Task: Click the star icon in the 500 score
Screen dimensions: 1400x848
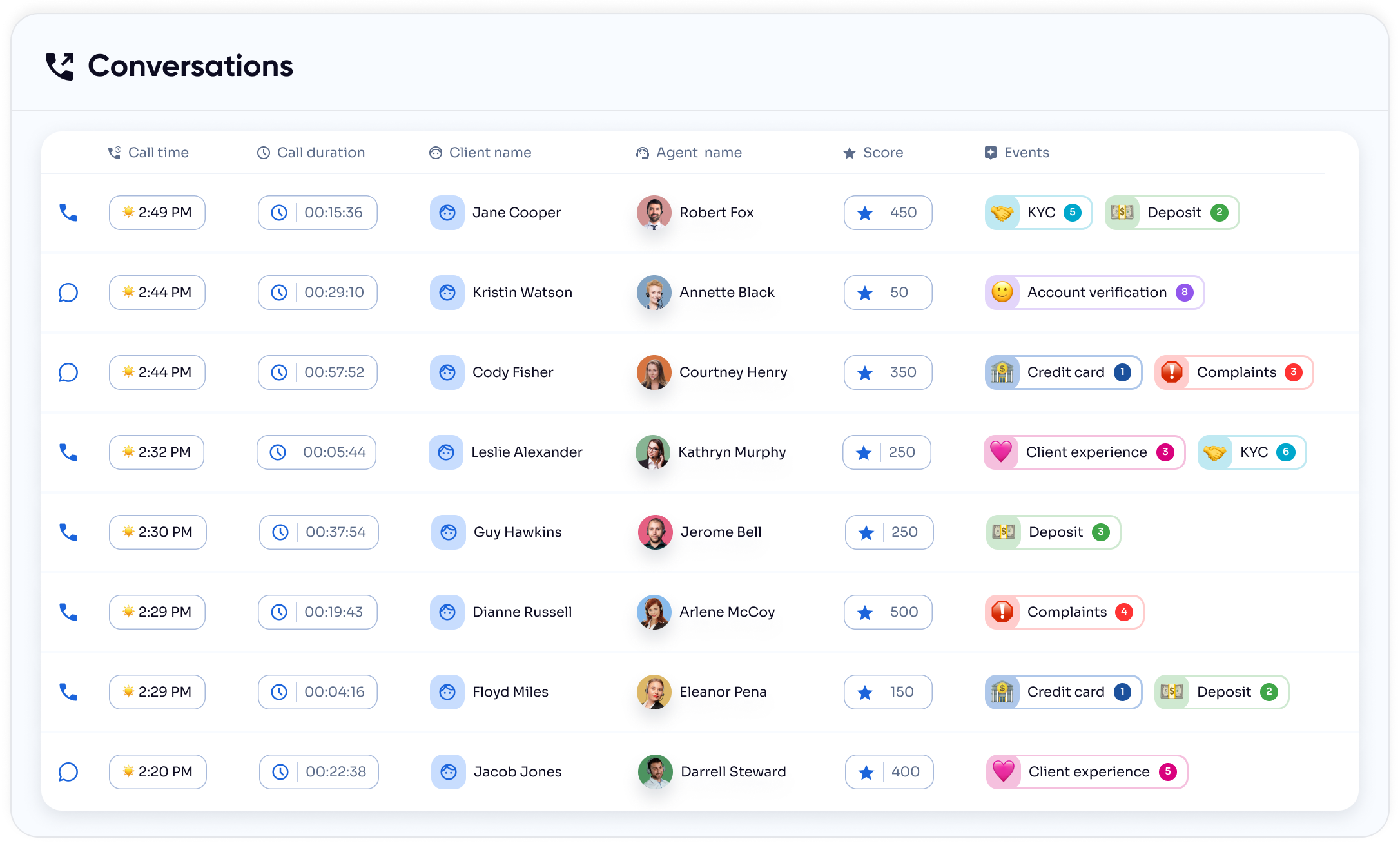Action: click(x=865, y=613)
